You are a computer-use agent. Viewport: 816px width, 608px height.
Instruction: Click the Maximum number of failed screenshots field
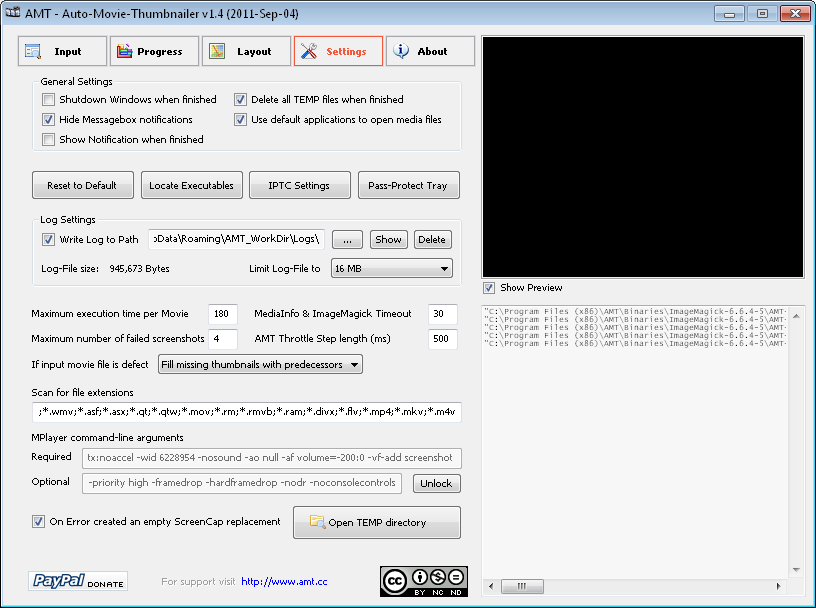pyautogui.click(x=223, y=339)
